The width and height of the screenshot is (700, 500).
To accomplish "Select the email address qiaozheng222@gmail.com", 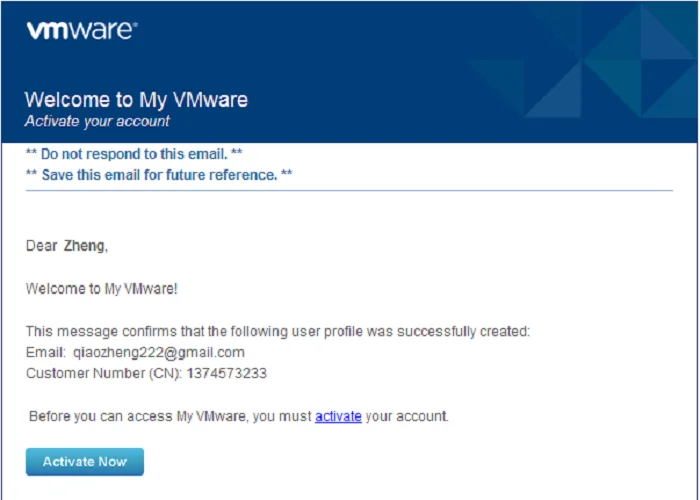I will click(x=159, y=352).
